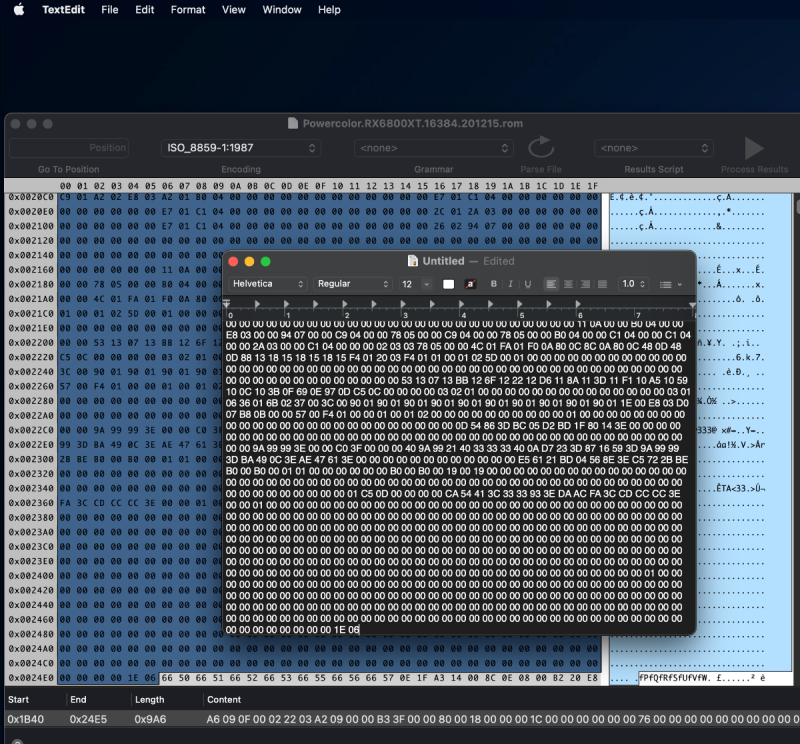Click the right margin marker on ruler
This screenshot has width=800, height=744.
692,305
